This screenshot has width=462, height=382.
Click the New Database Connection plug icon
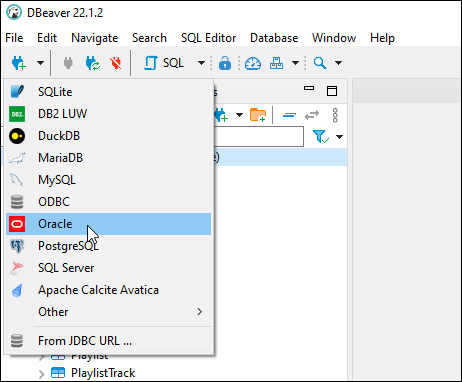[19, 63]
